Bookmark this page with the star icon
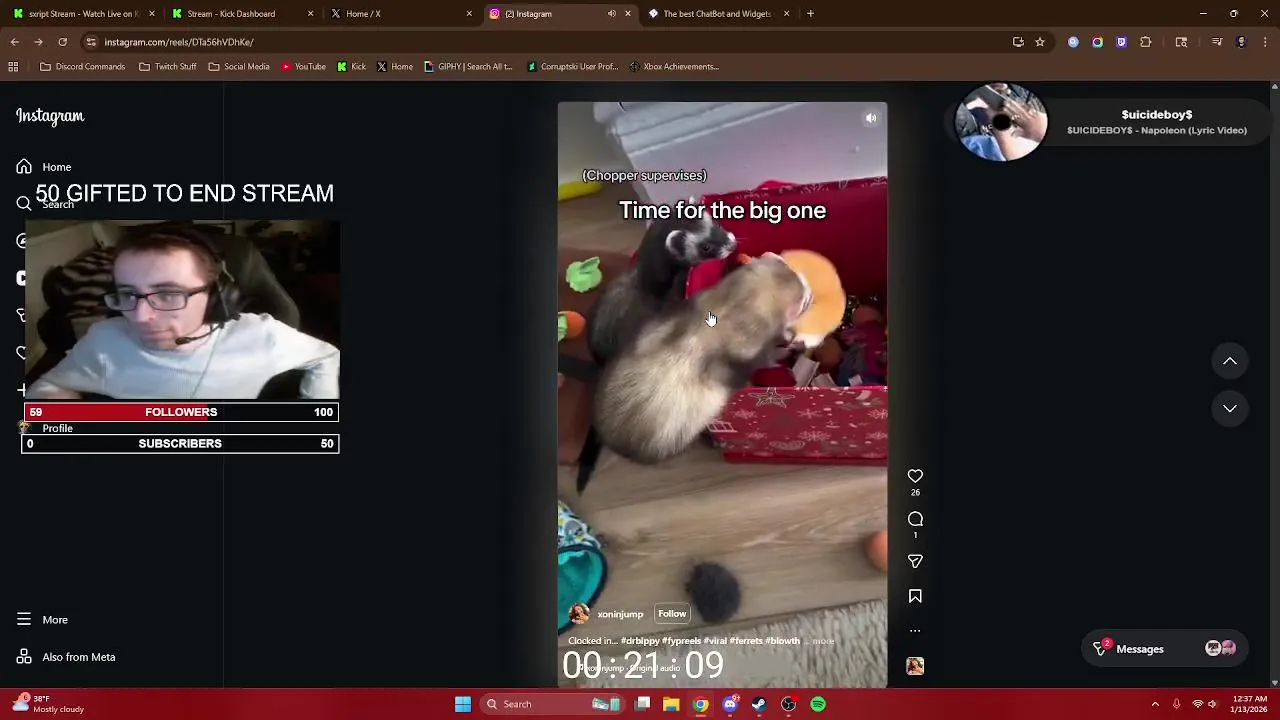1280x720 pixels. [x=1040, y=42]
